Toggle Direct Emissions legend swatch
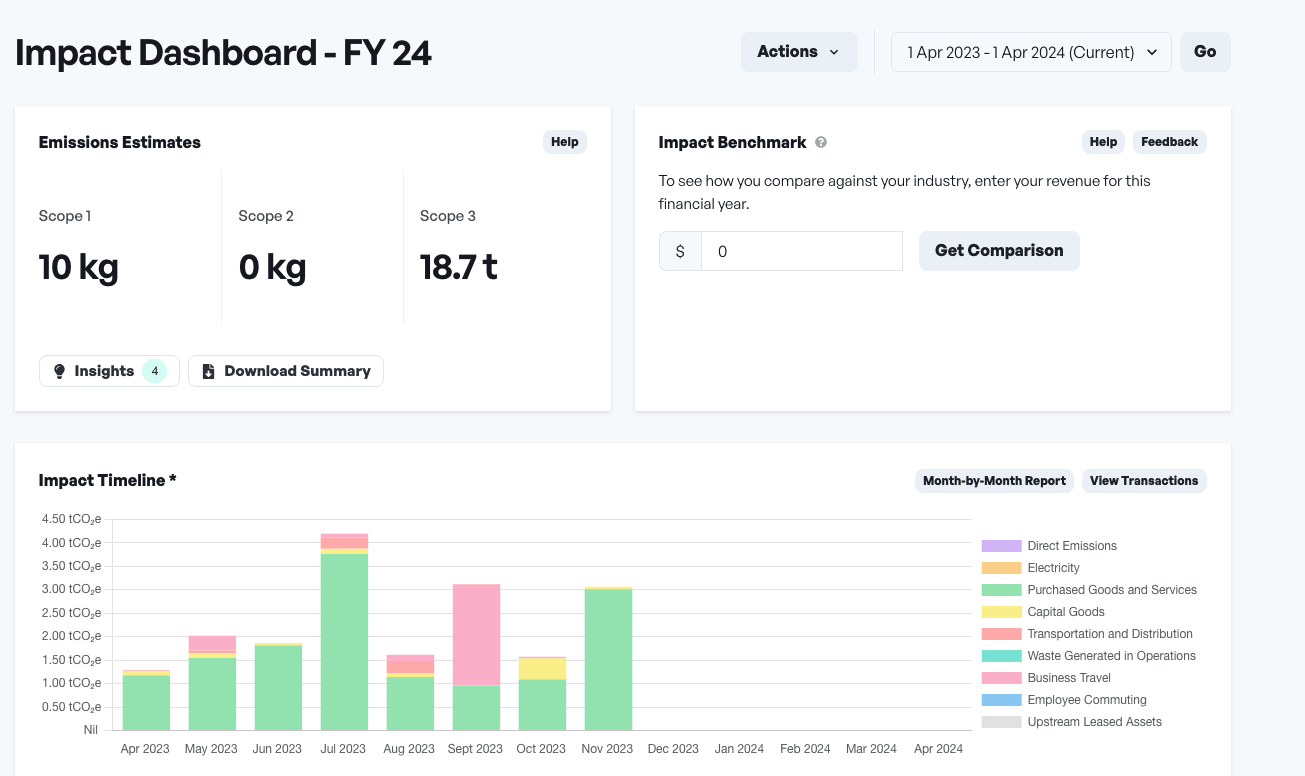The height and width of the screenshot is (776, 1305). [1001, 546]
